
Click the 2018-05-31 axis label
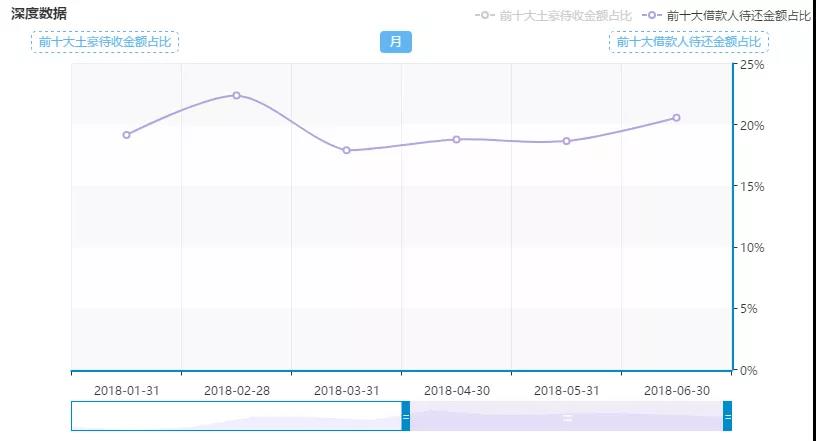point(567,390)
